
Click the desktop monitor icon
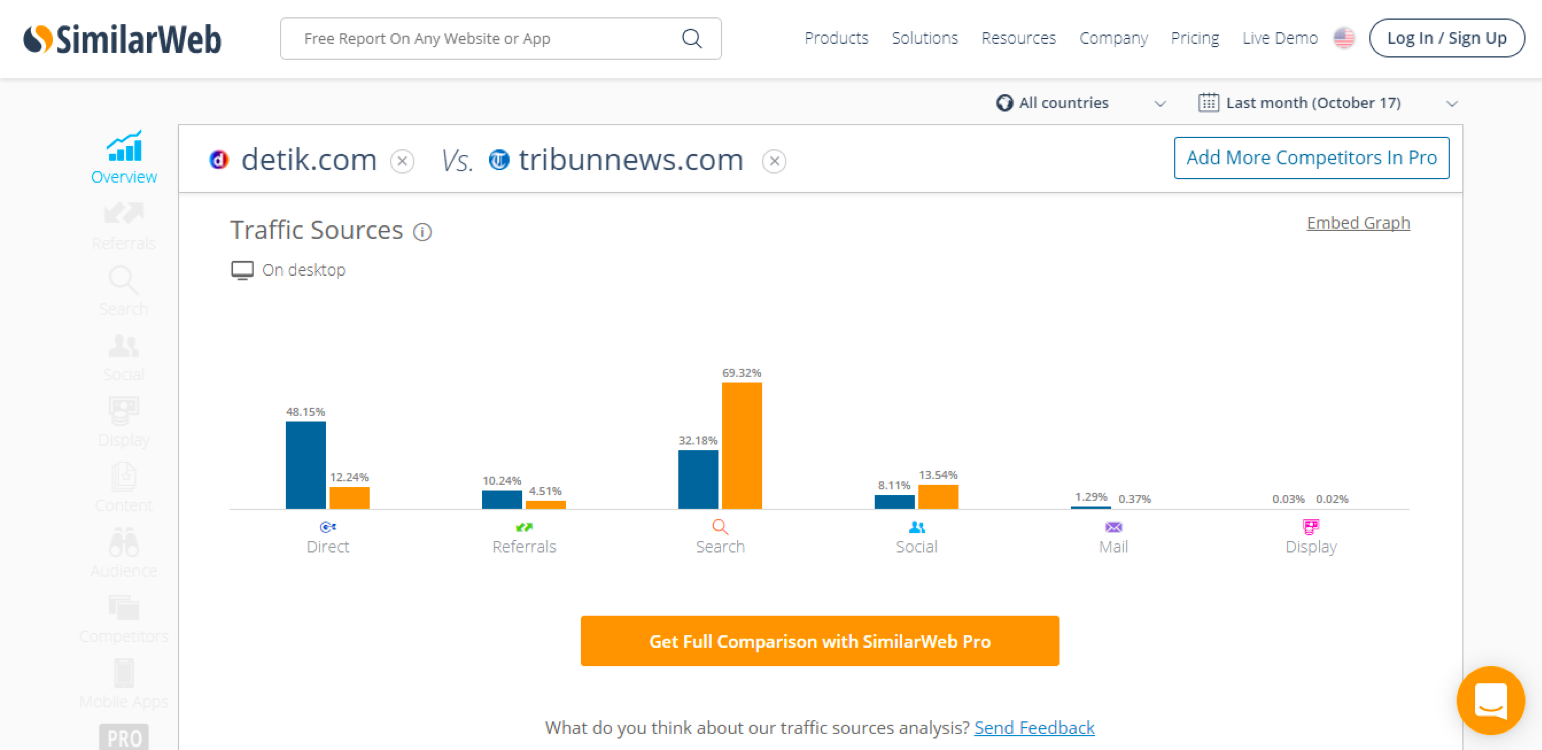tap(242, 270)
